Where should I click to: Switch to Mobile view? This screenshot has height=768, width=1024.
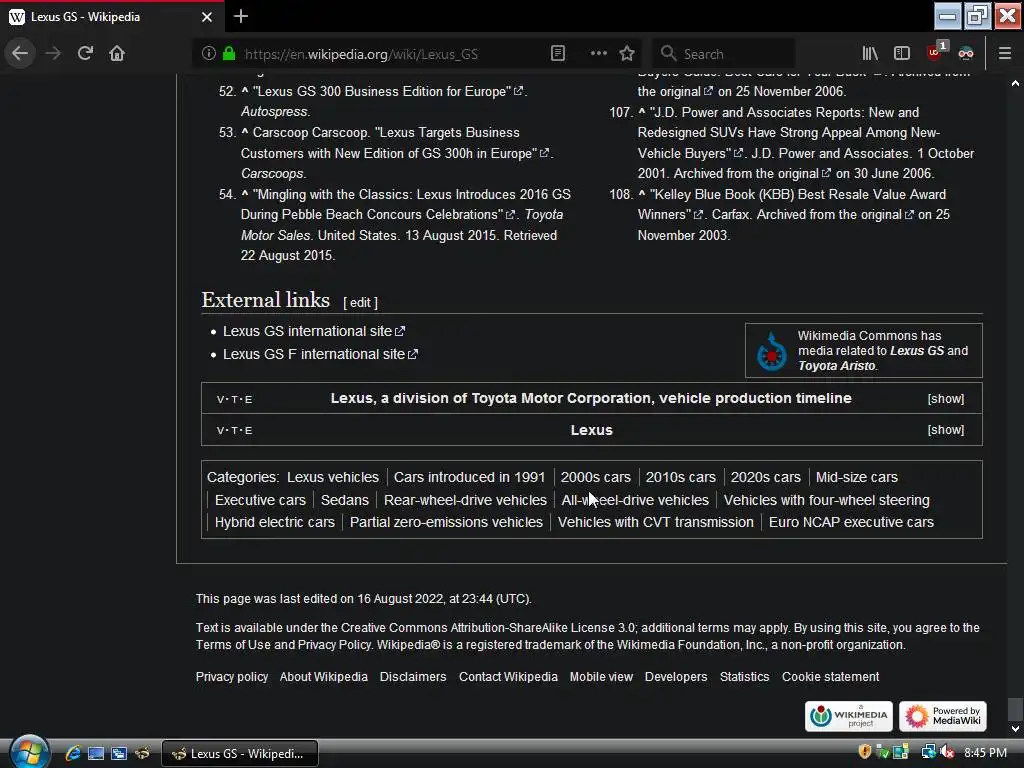click(601, 677)
